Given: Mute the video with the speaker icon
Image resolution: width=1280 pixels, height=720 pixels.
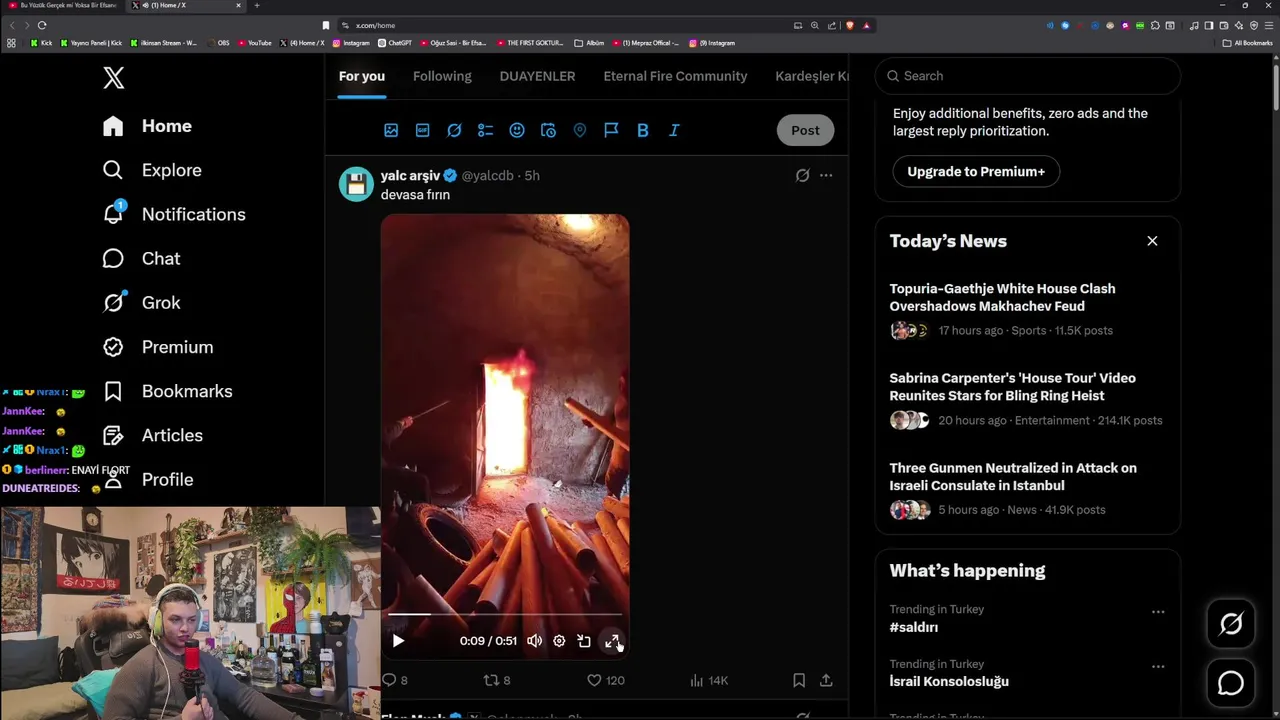Looking at the screenshot, I should point(535,641).
